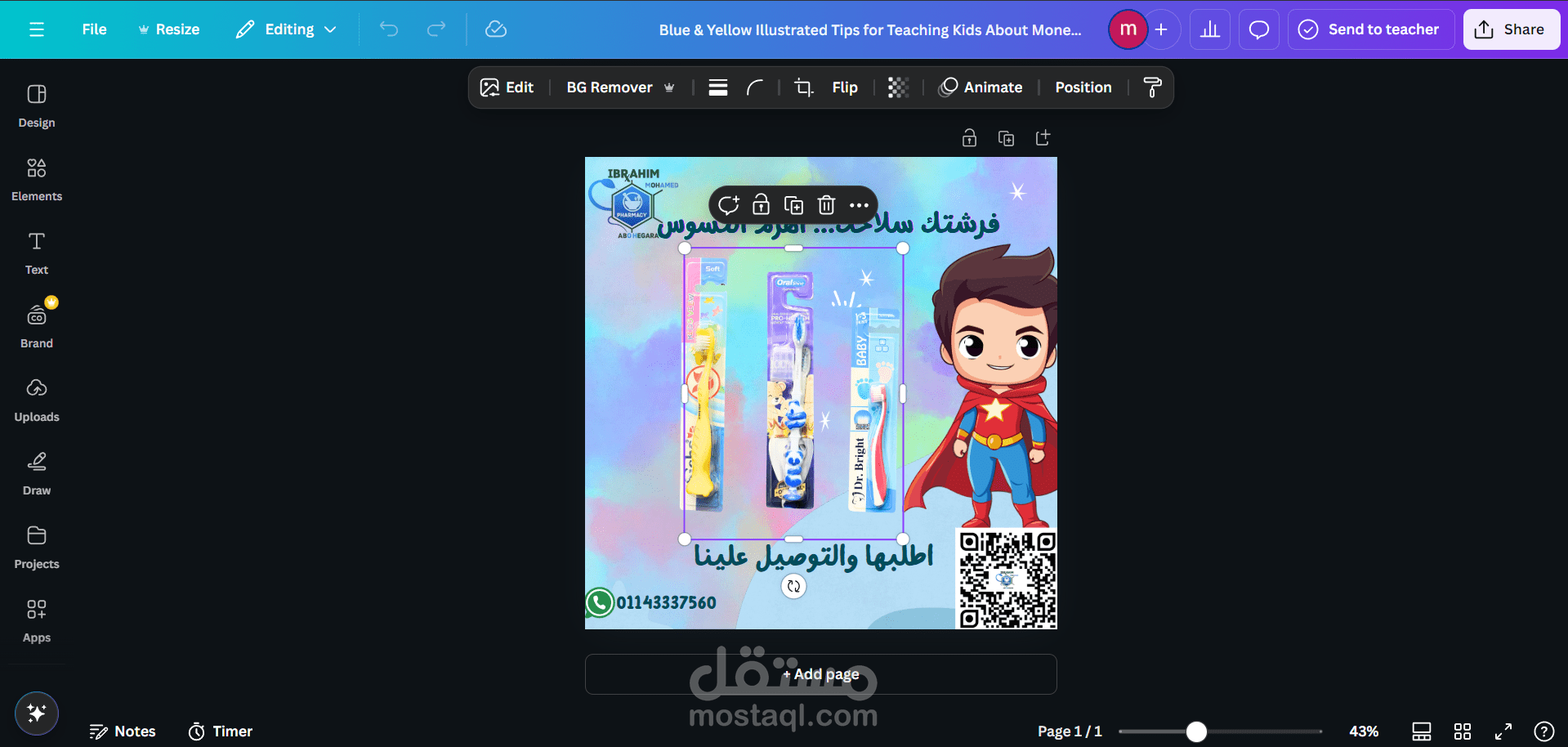1568x747 pixels.
Task: Delete selected element with trash icon
Action: tap(826, 204)
